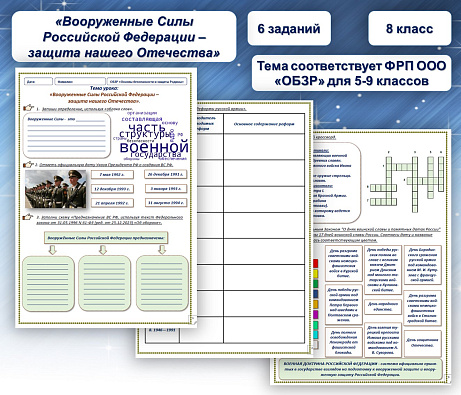Image resolution: width=461 pixels, height=395 pixels.
Task: Click the Borodino battle card
Action: pos(422,265)
